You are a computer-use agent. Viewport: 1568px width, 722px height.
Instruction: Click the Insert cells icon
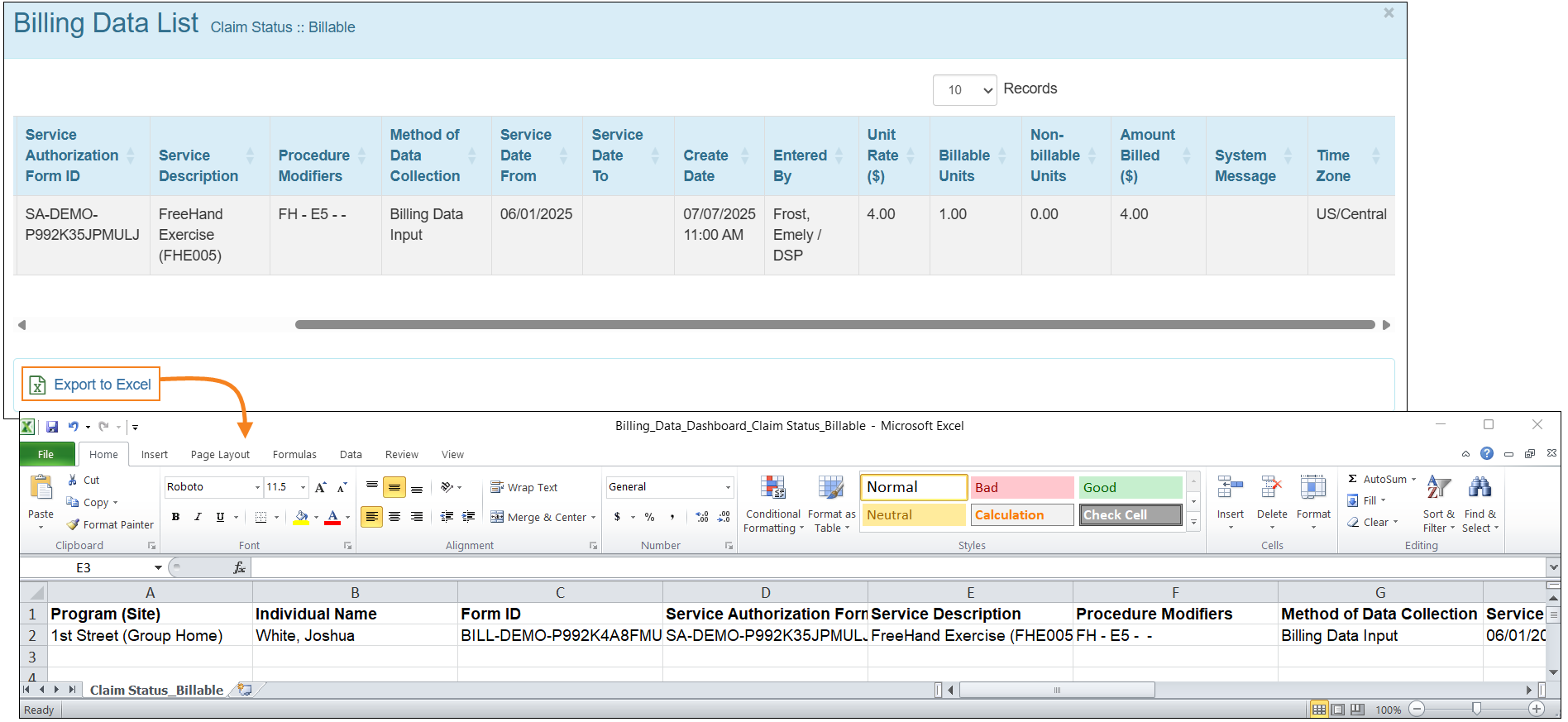pos(1231,488)
